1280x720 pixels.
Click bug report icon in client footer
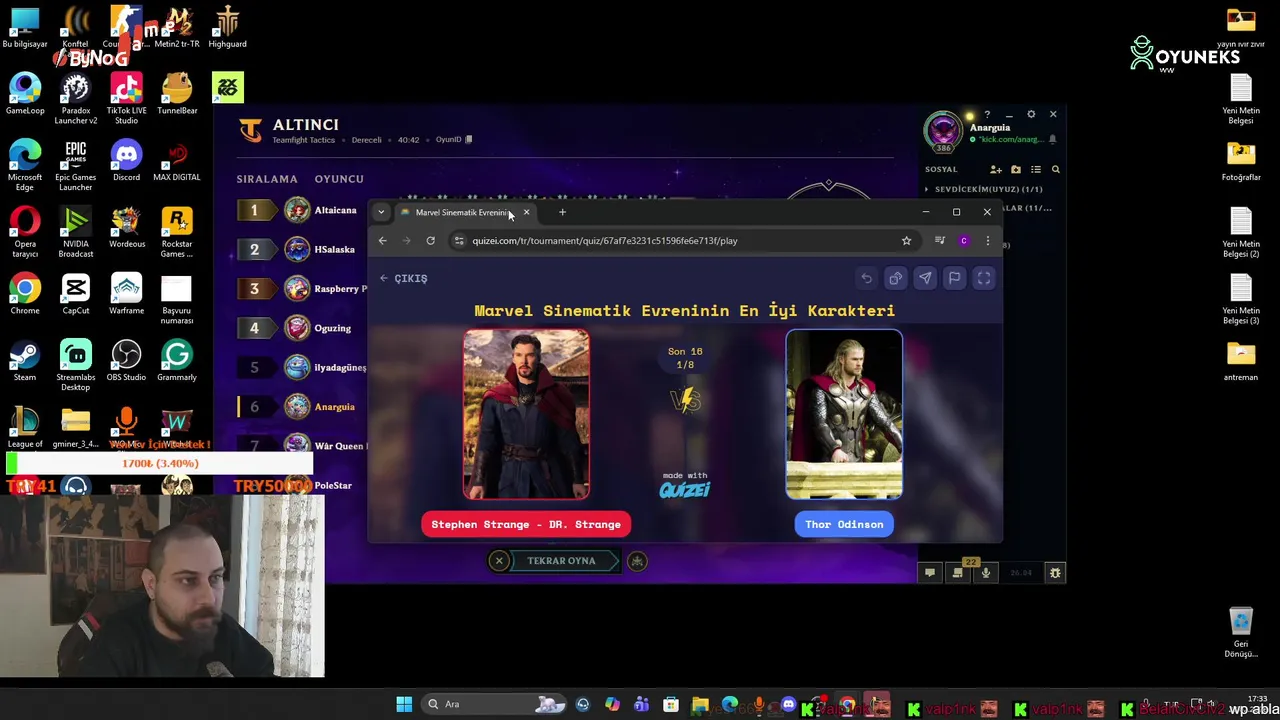pyautogui.click(x=1054, y=573)
